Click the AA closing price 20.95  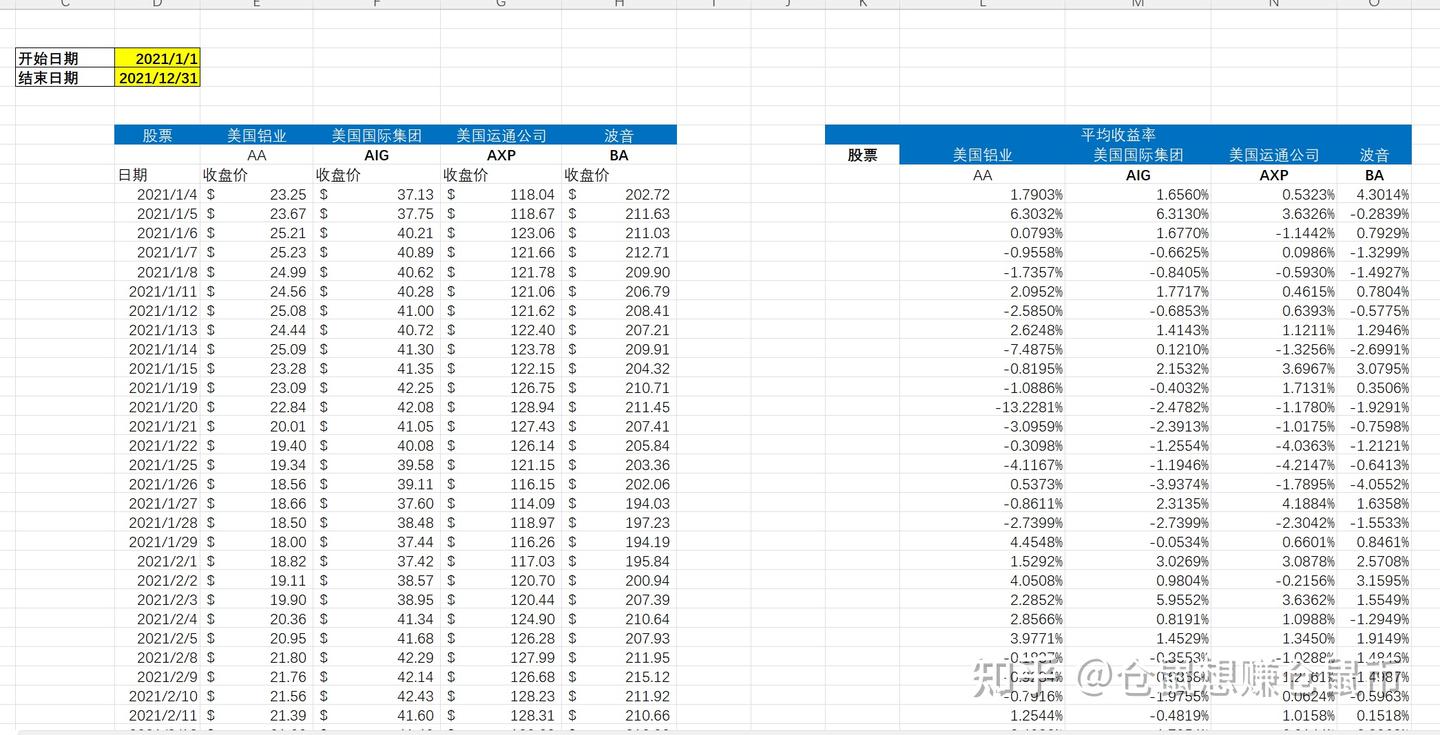256,638
